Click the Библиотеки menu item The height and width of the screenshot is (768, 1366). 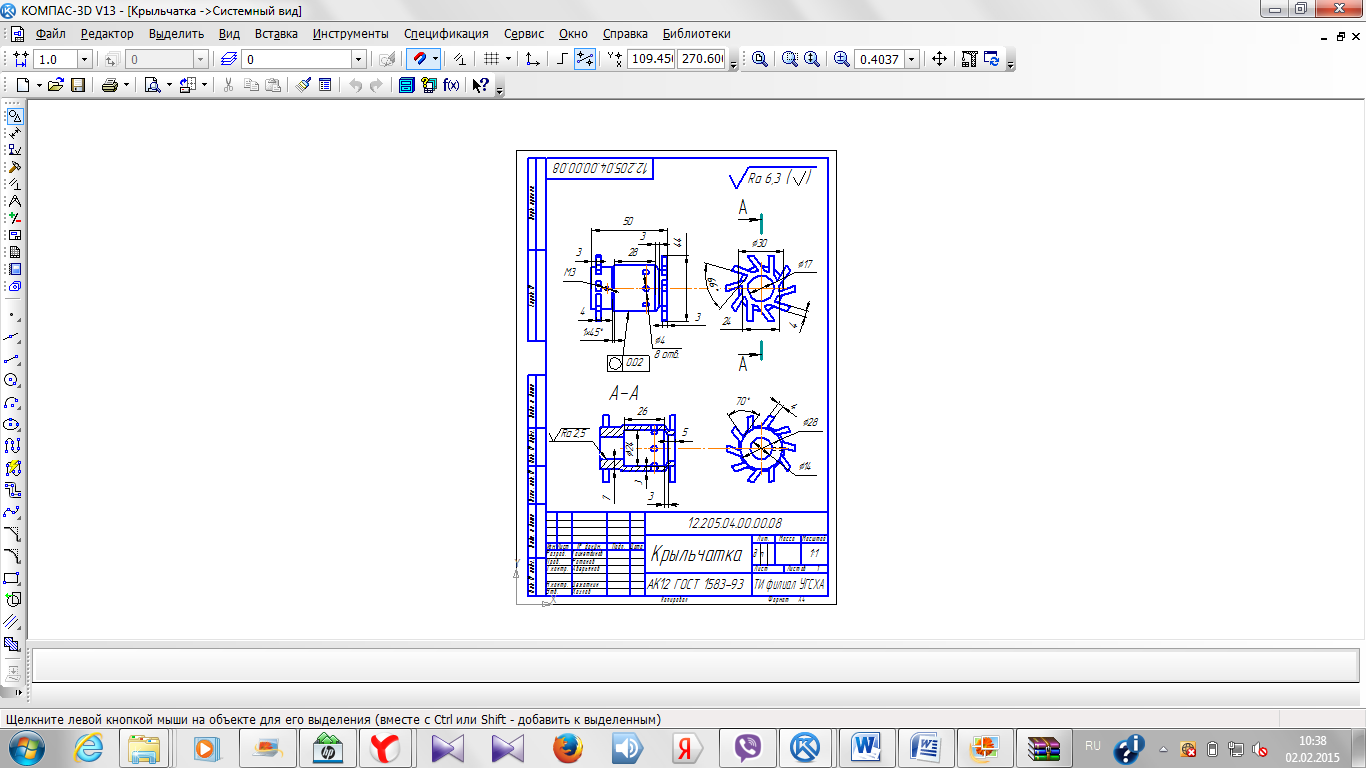coord(696,33)
